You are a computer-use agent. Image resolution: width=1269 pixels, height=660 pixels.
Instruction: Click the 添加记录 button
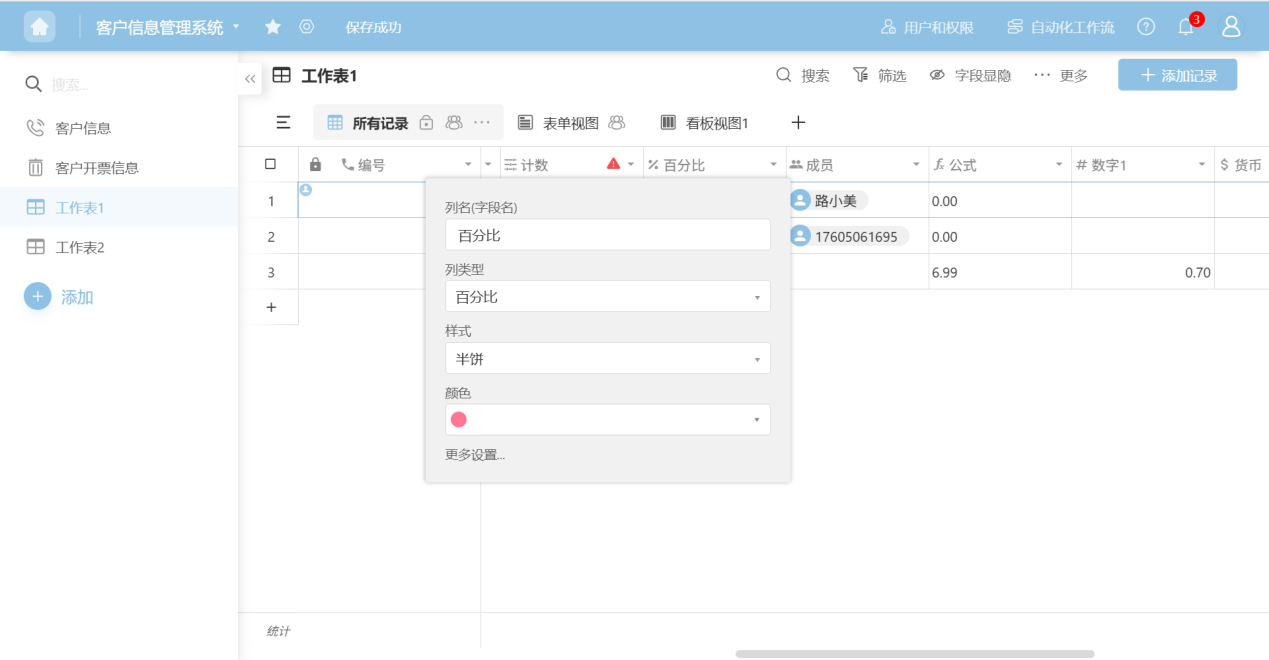[1177, 75]
